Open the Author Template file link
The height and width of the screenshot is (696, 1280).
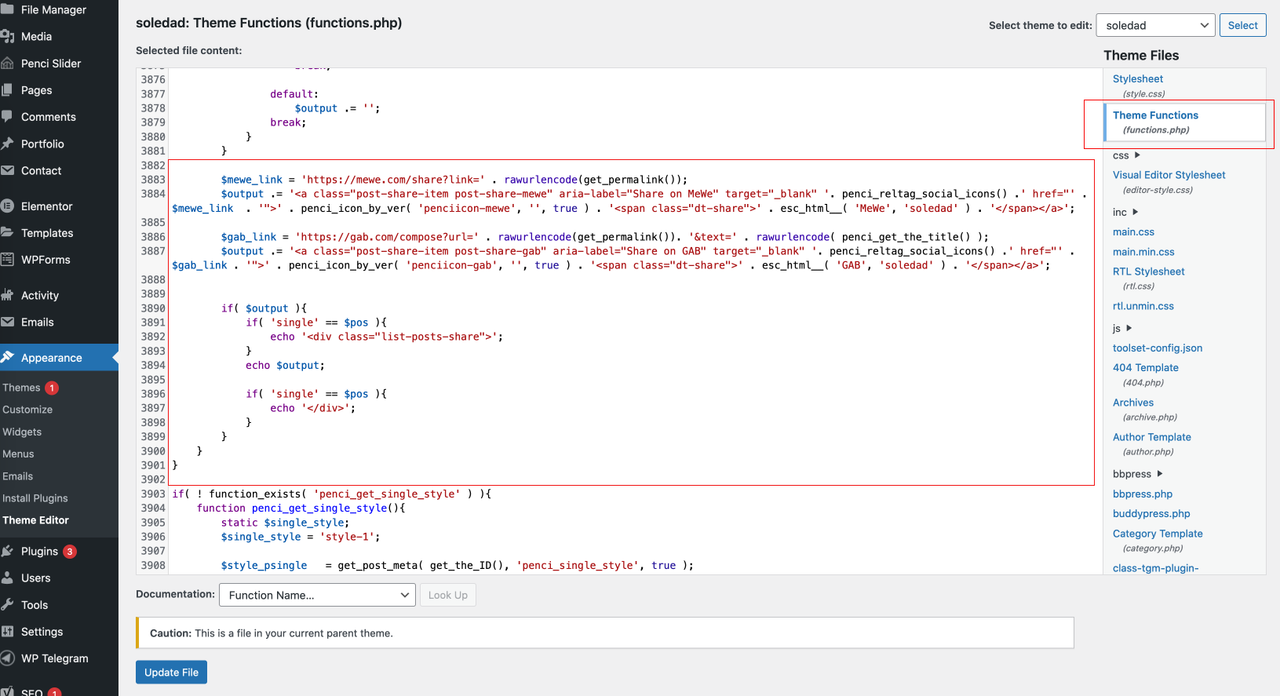tap(1152, 437)
